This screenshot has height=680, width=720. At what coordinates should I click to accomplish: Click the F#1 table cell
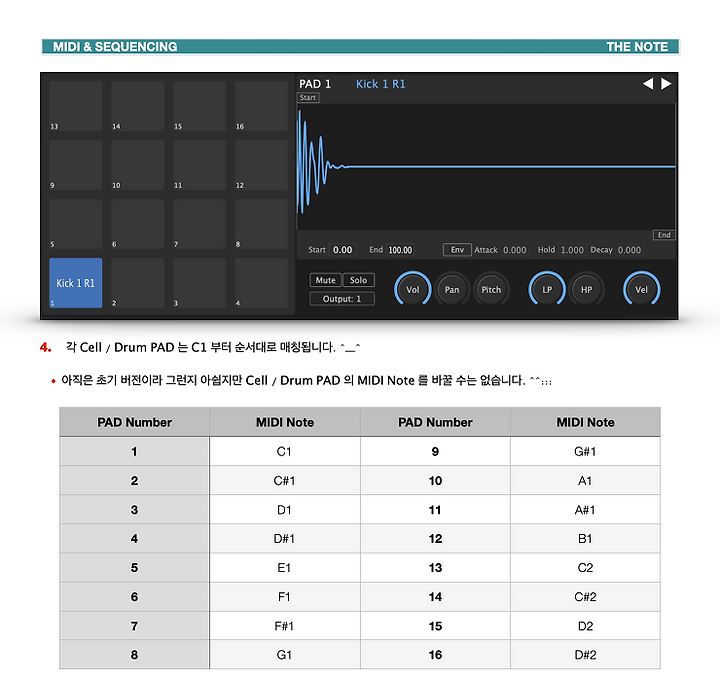[x=285, y=626]
